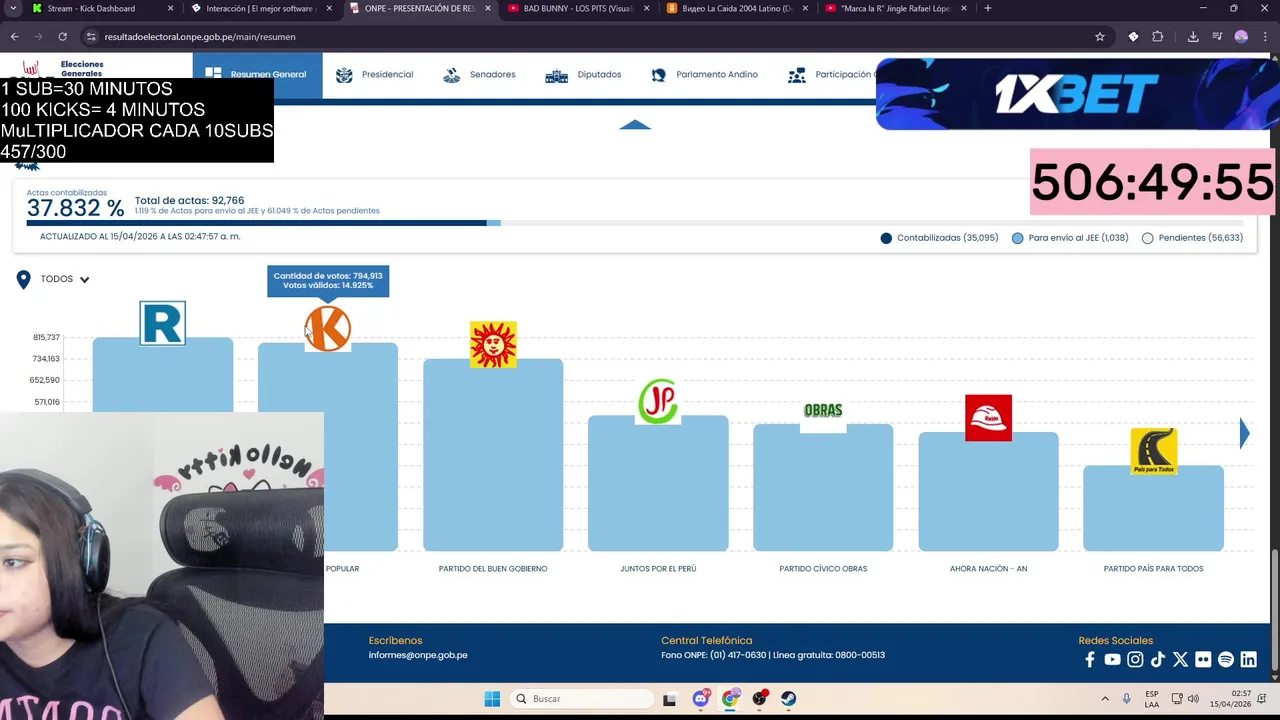
Task: Switch to the Marca la R Jingle tab
Action: point(895,8)
